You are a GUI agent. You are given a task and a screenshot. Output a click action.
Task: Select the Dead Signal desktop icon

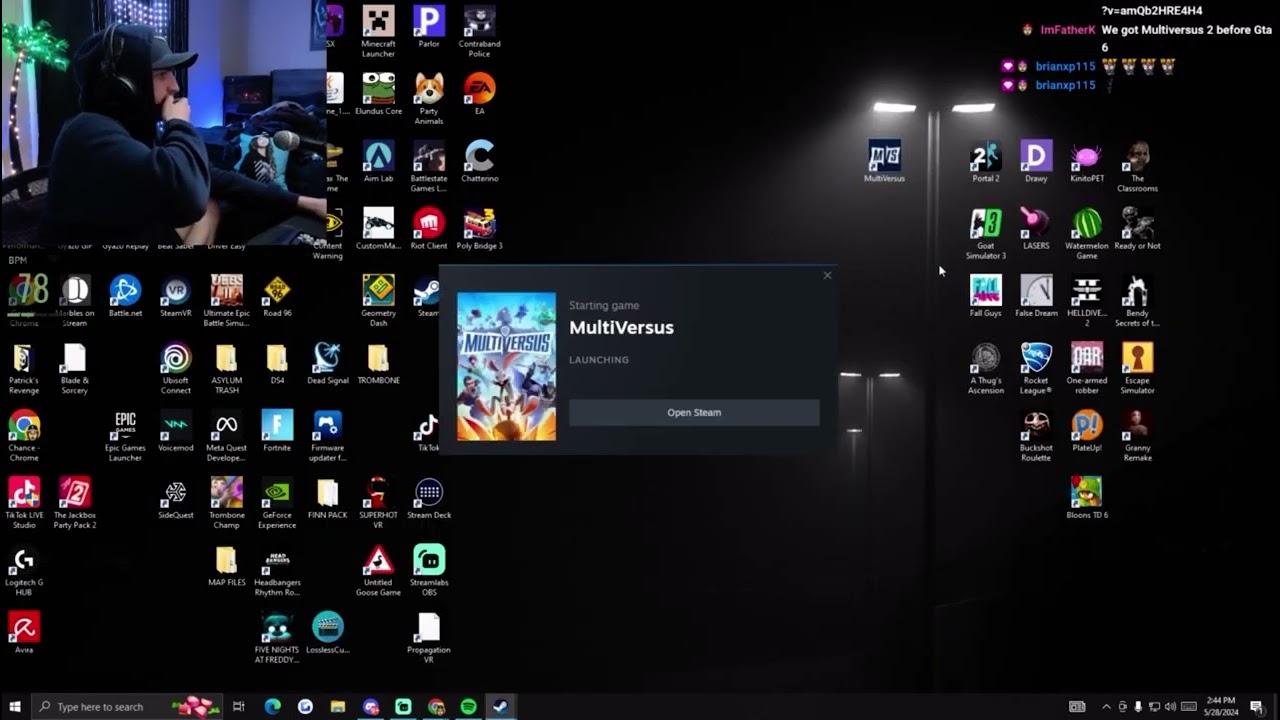[328, 363]
